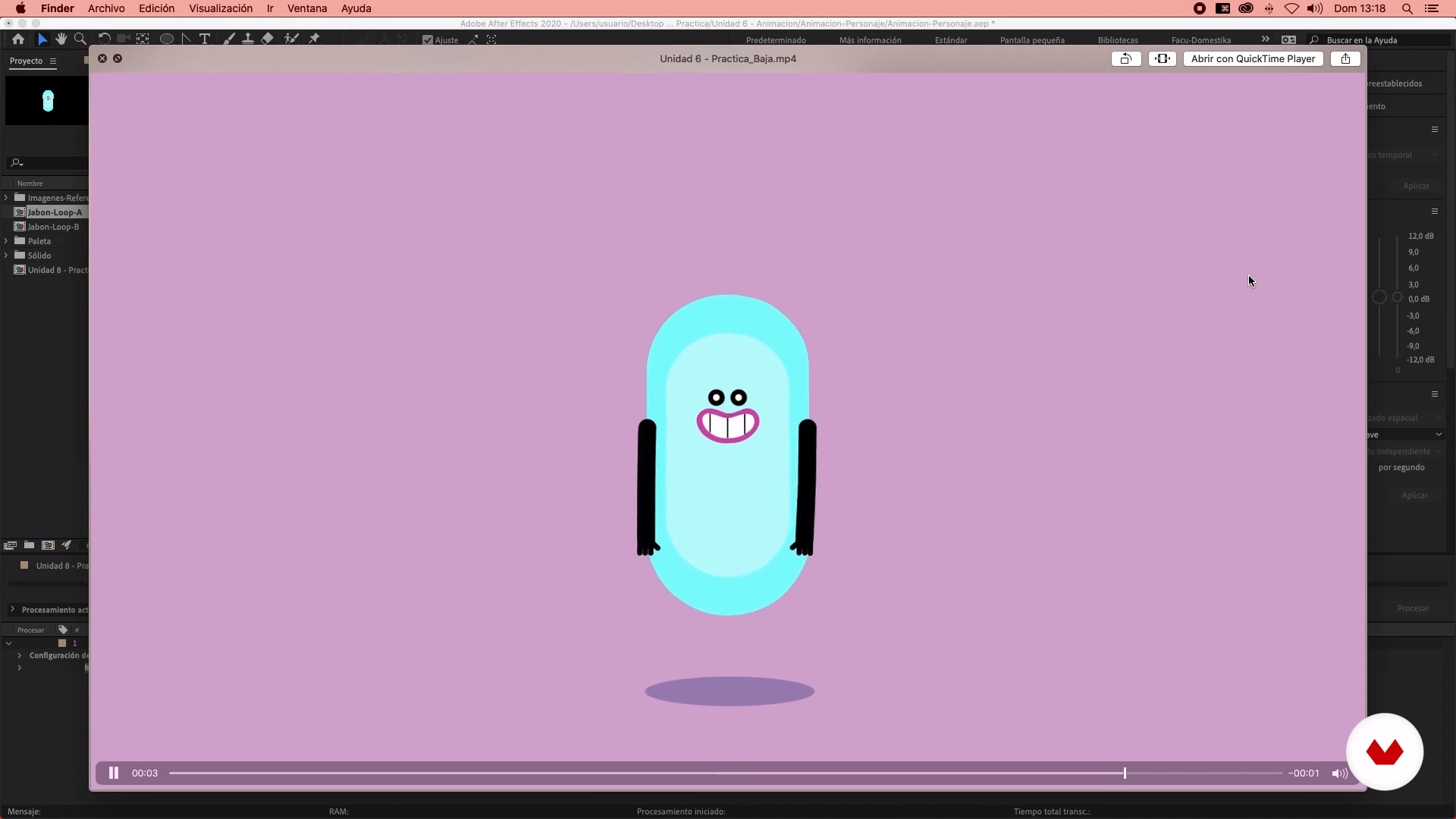Screen dimensions: 1456x819
Task: Open the Archivo menu
Action: (106, 8)
